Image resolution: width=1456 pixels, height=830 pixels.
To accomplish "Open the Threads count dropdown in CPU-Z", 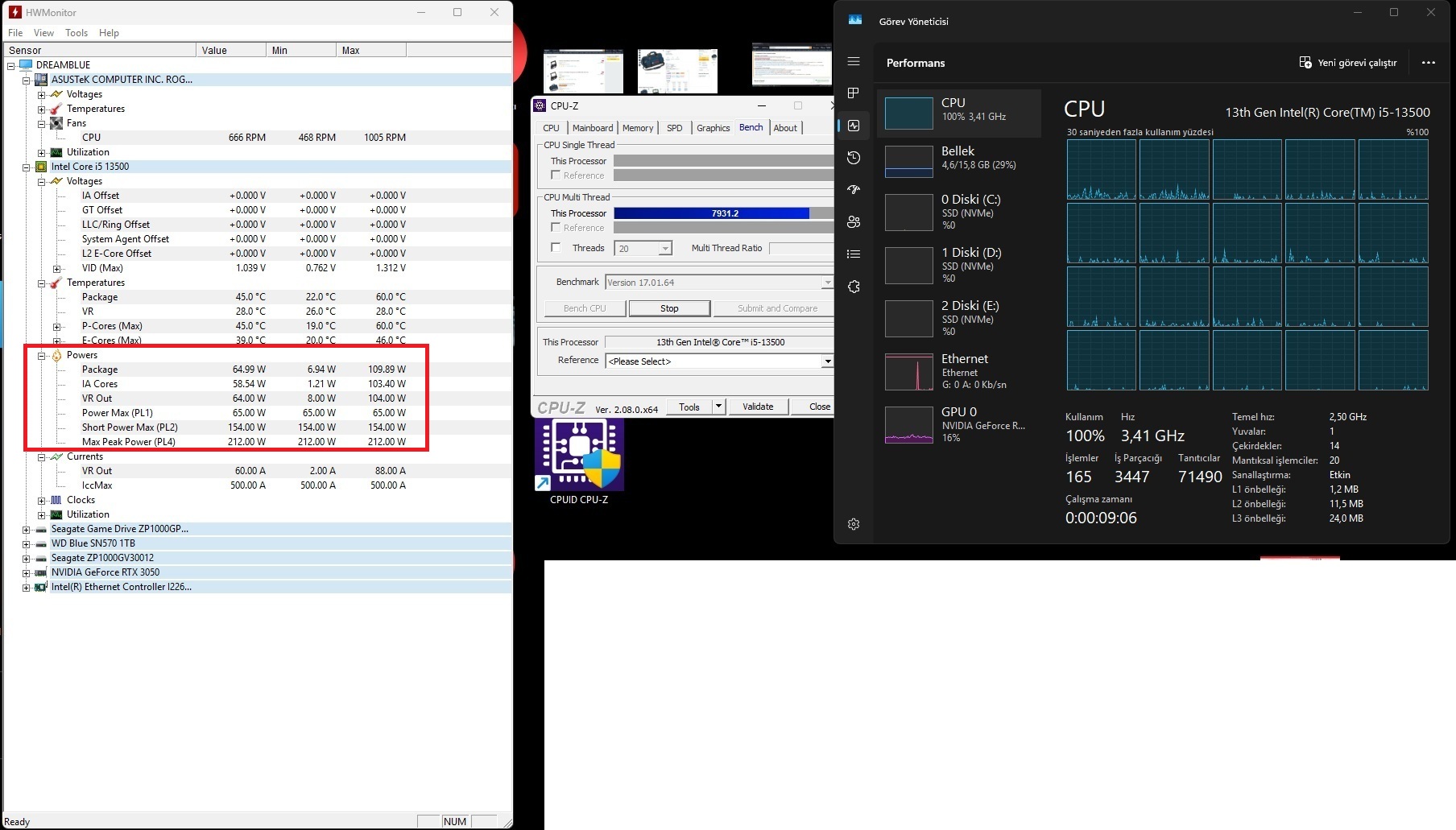I will (664, 248).
